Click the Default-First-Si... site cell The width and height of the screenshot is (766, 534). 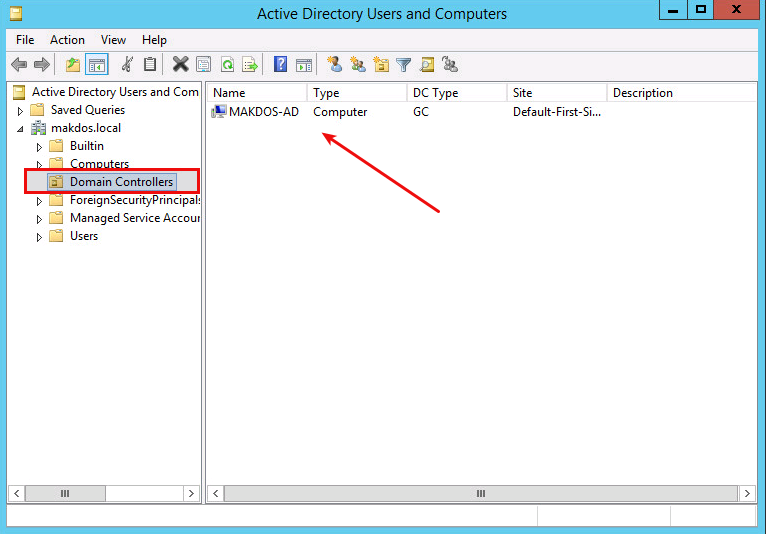coord(557,112)
